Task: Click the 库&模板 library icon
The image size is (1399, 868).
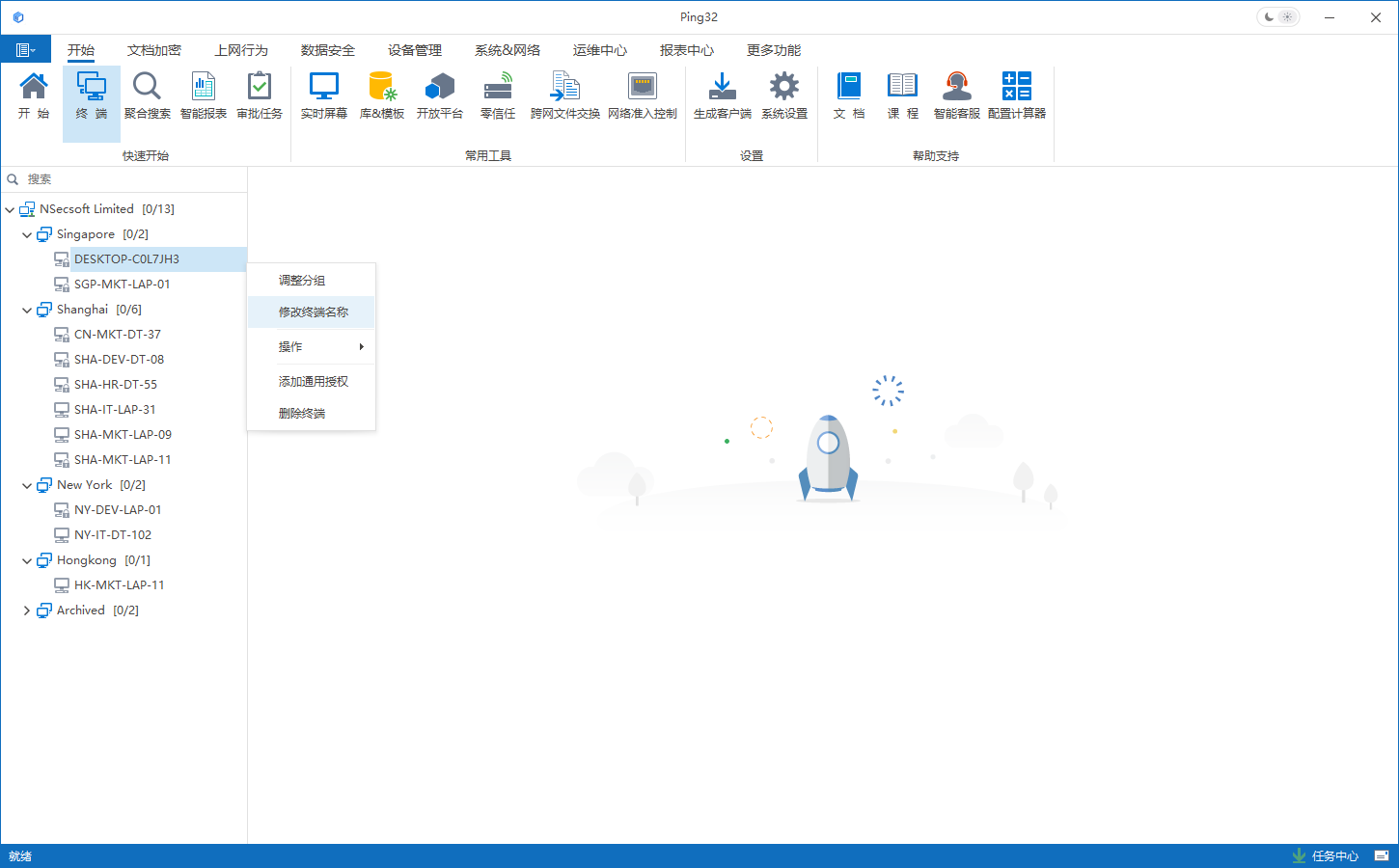Action: [382, 95]
